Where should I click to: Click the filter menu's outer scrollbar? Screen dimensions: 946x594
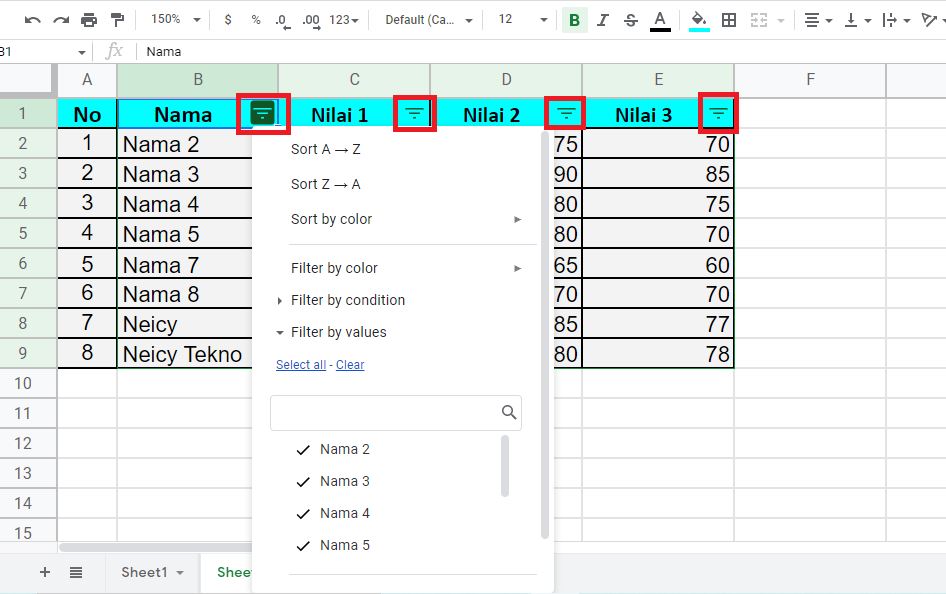pyautogui.click(x=545, y=335)
